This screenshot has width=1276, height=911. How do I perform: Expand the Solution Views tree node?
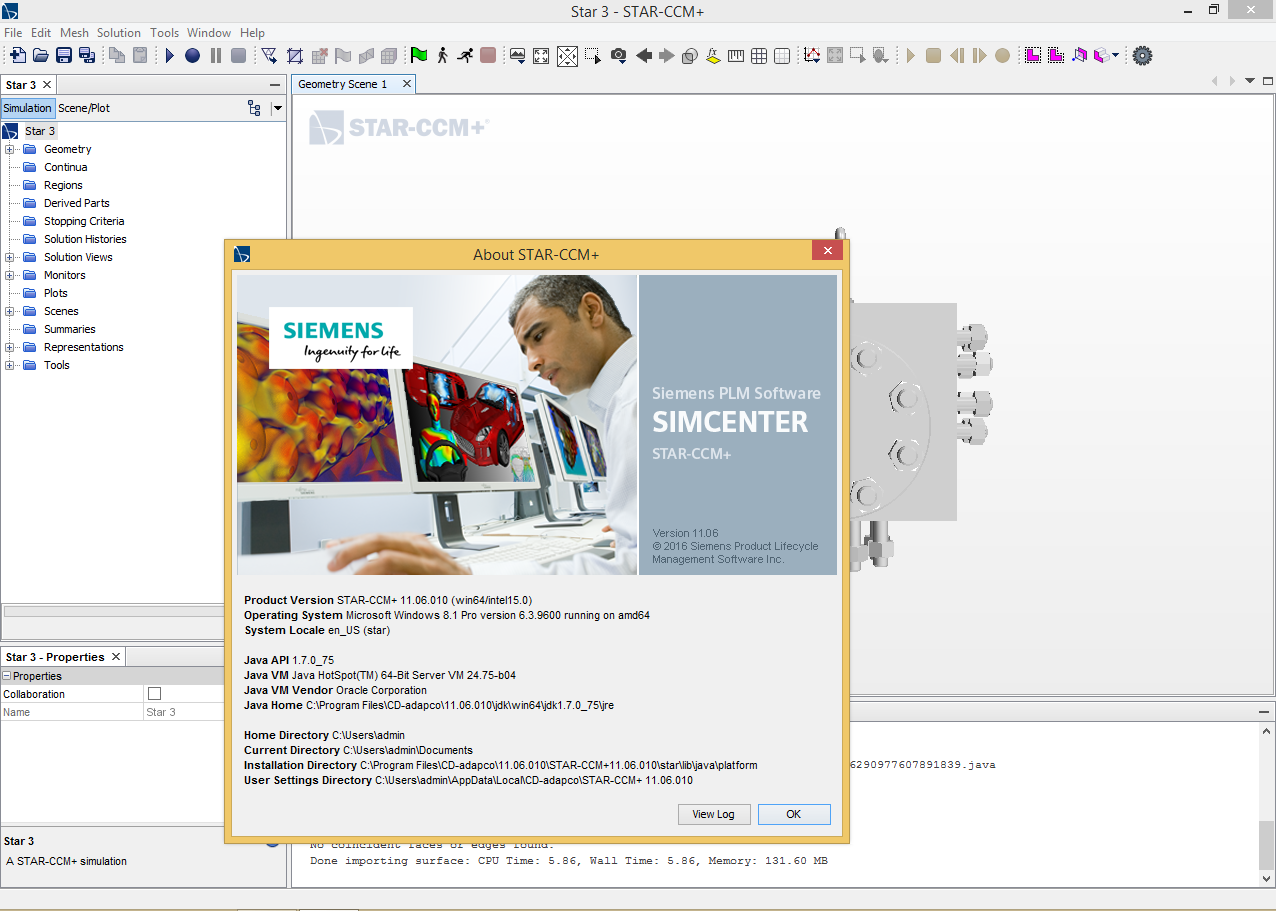[10, 257]
